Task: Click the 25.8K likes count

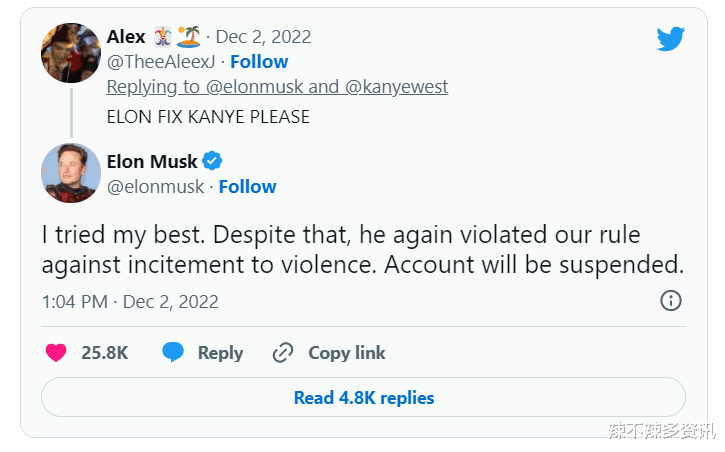Action: pos(104,352)
